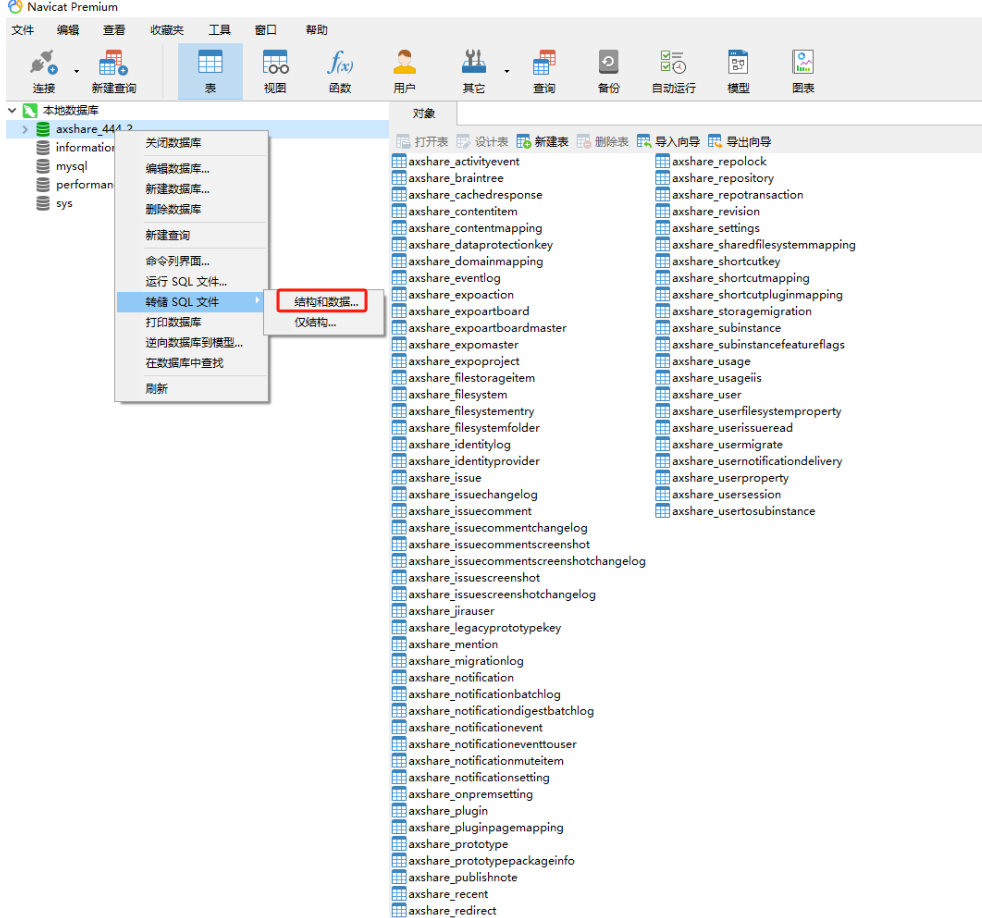The image size is (982, 918).
Task: Choose 删除数据库 in context menu
Action: (x=192, y=209)
